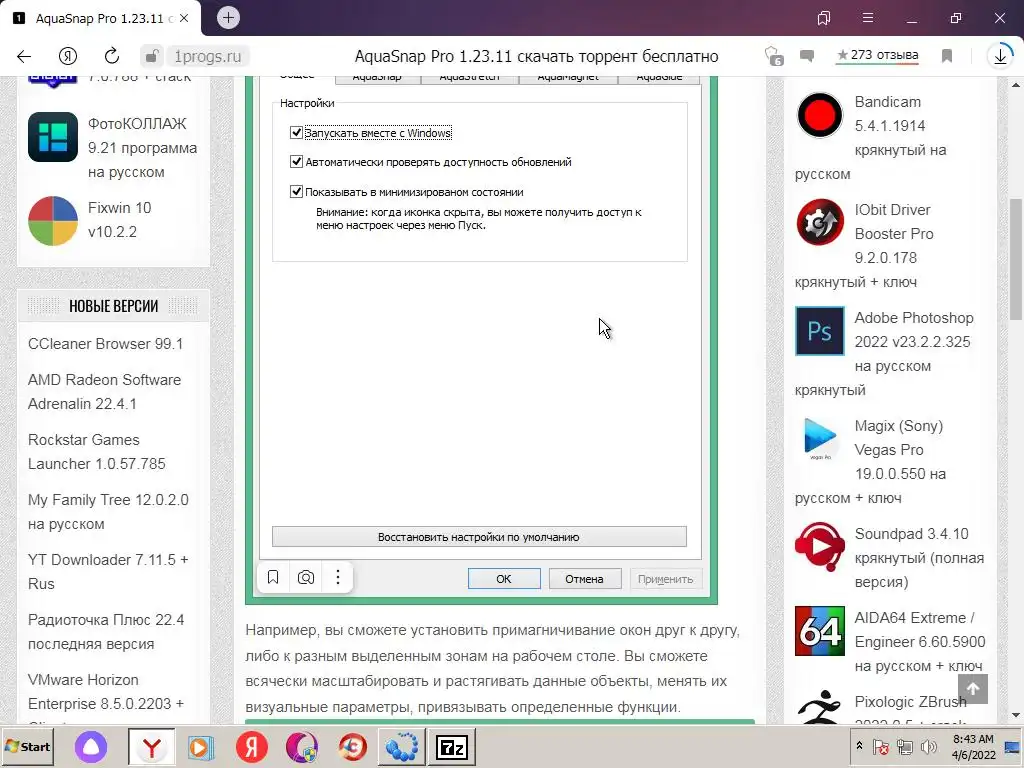This screenshot has width=1024, height=768.
Task: Open the Windows Start button
Action: click(x=28, y=746)
